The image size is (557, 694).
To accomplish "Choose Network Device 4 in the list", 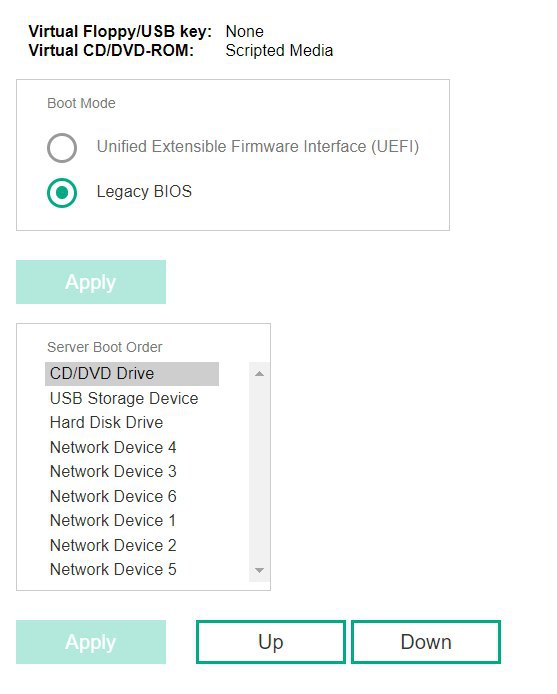I will click(x=132, y=447).
